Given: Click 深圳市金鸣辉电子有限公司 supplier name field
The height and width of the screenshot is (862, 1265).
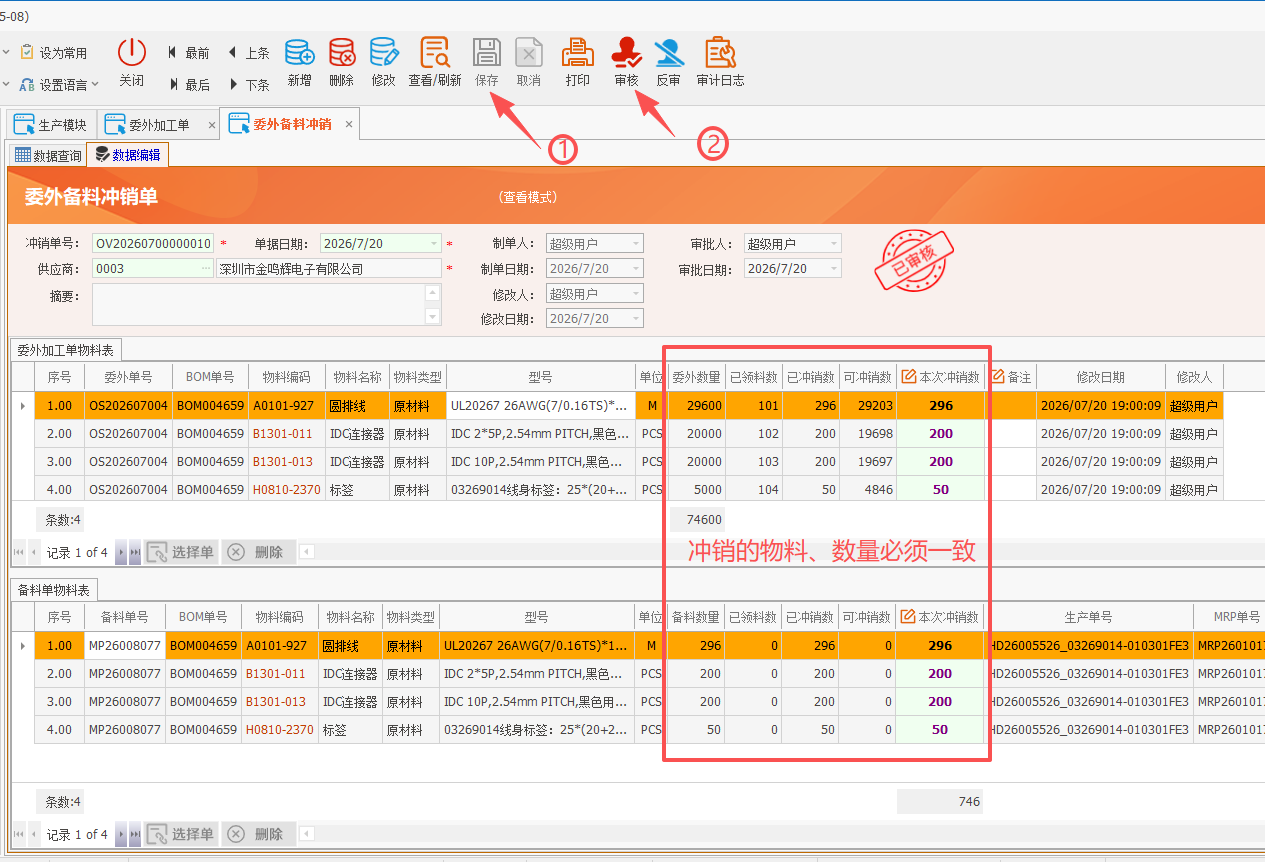Looking at the screenshot, I should [328, 268].
